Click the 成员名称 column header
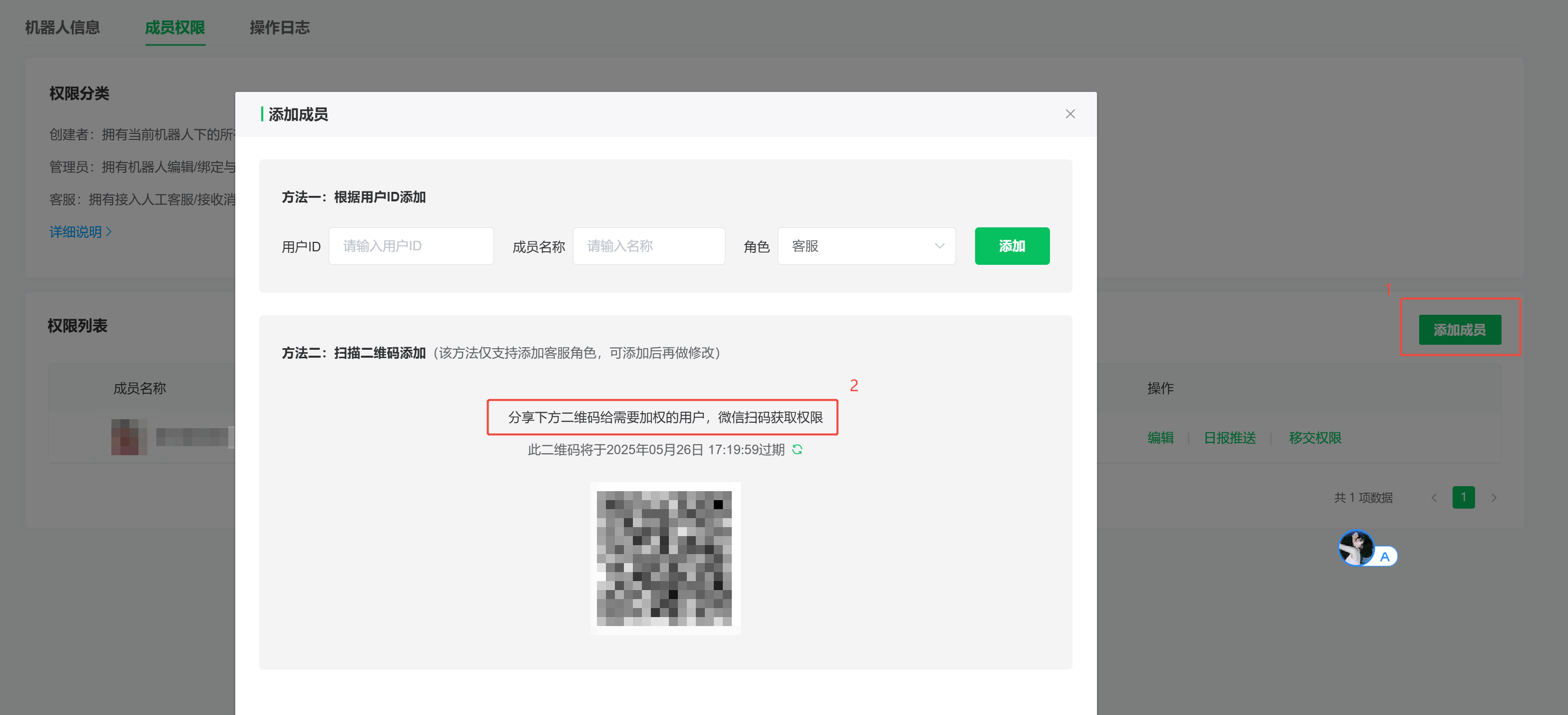The height and width of the screenshot is (715, 1568). click(x=139, y=389)
